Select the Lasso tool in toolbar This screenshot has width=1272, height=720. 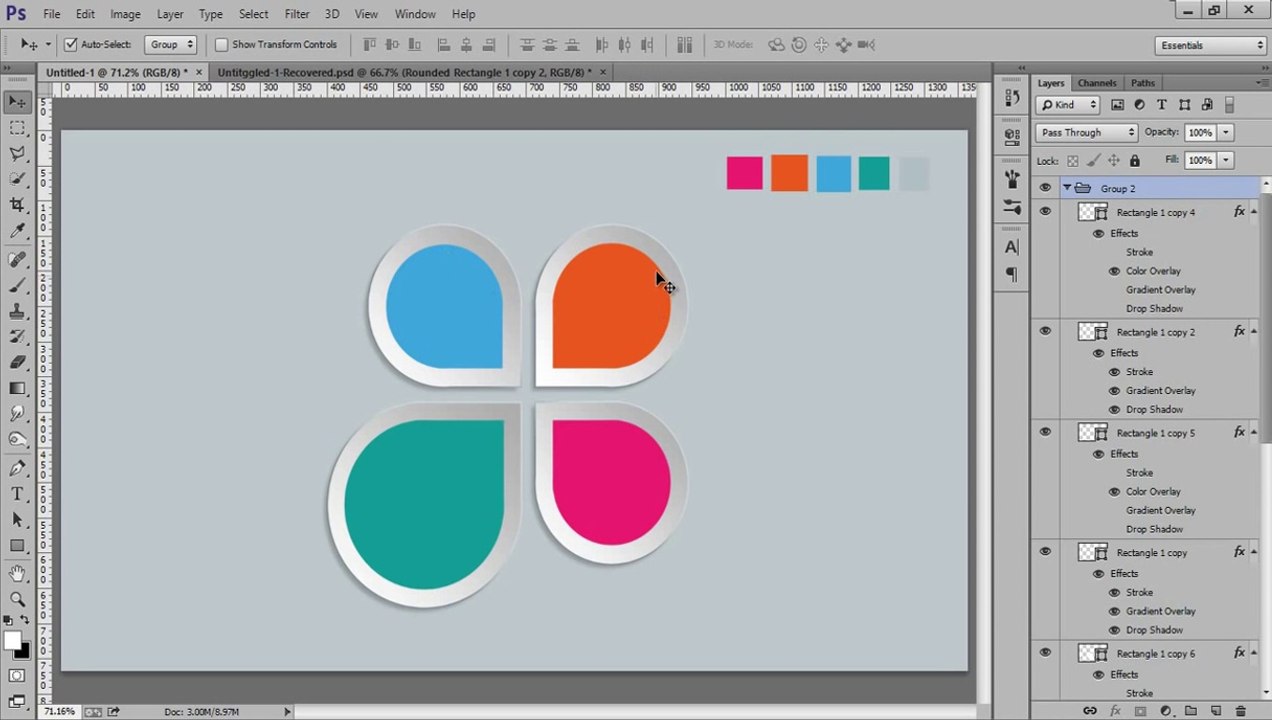coord(17,153)
